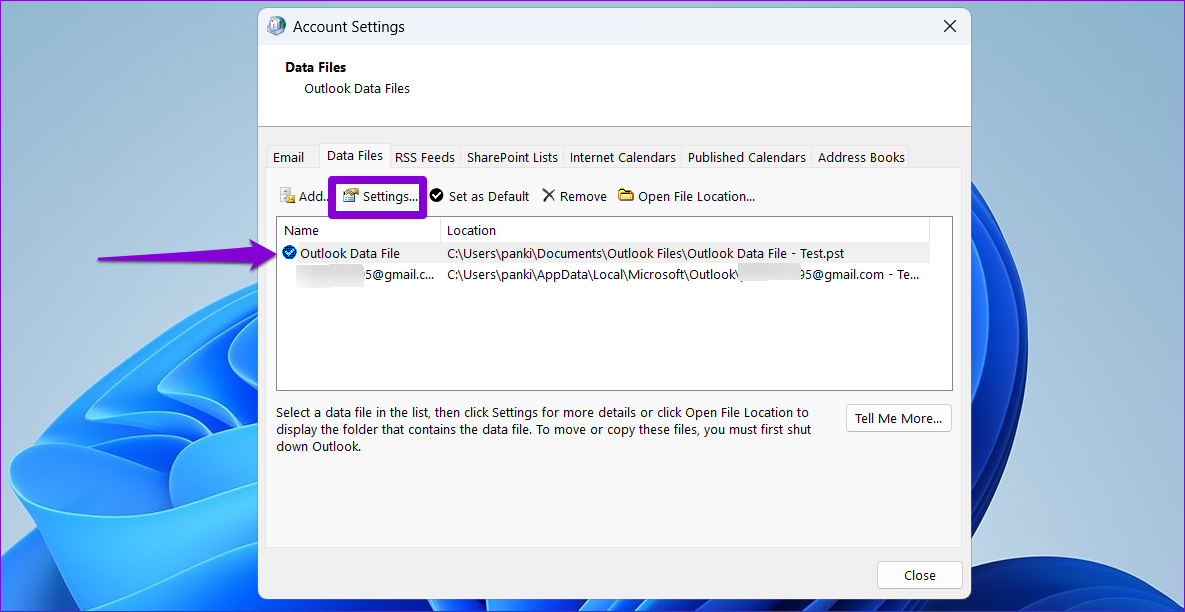Click the default checkmark beside Outlook Data File
1185x612 pixels.
[x=289, y=253]
